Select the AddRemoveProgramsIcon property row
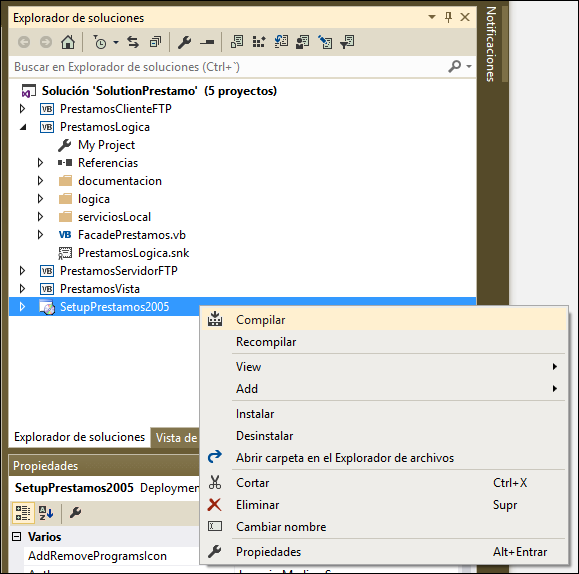Screen dimensions: 579x574 coord(112,556)
